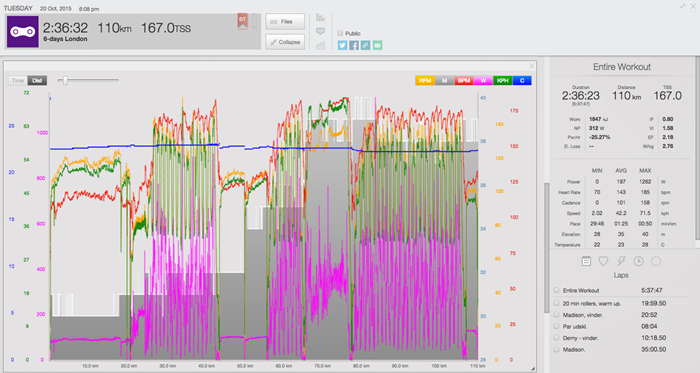Image resolution: width=700 pixels, height=373 pixels.
Task: Click the header duration '2:36:32'
Action: click(65, 28)
